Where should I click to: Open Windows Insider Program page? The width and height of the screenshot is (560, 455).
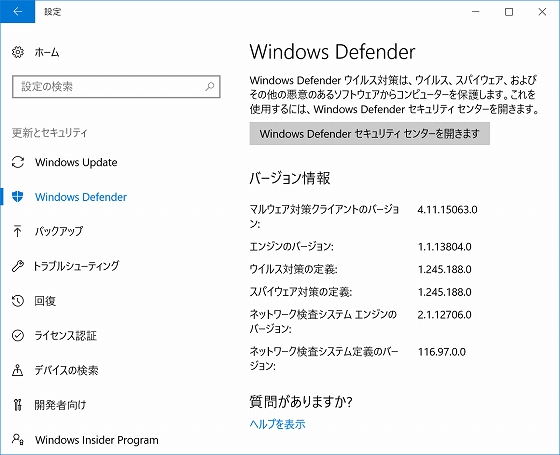pos(97,440)
